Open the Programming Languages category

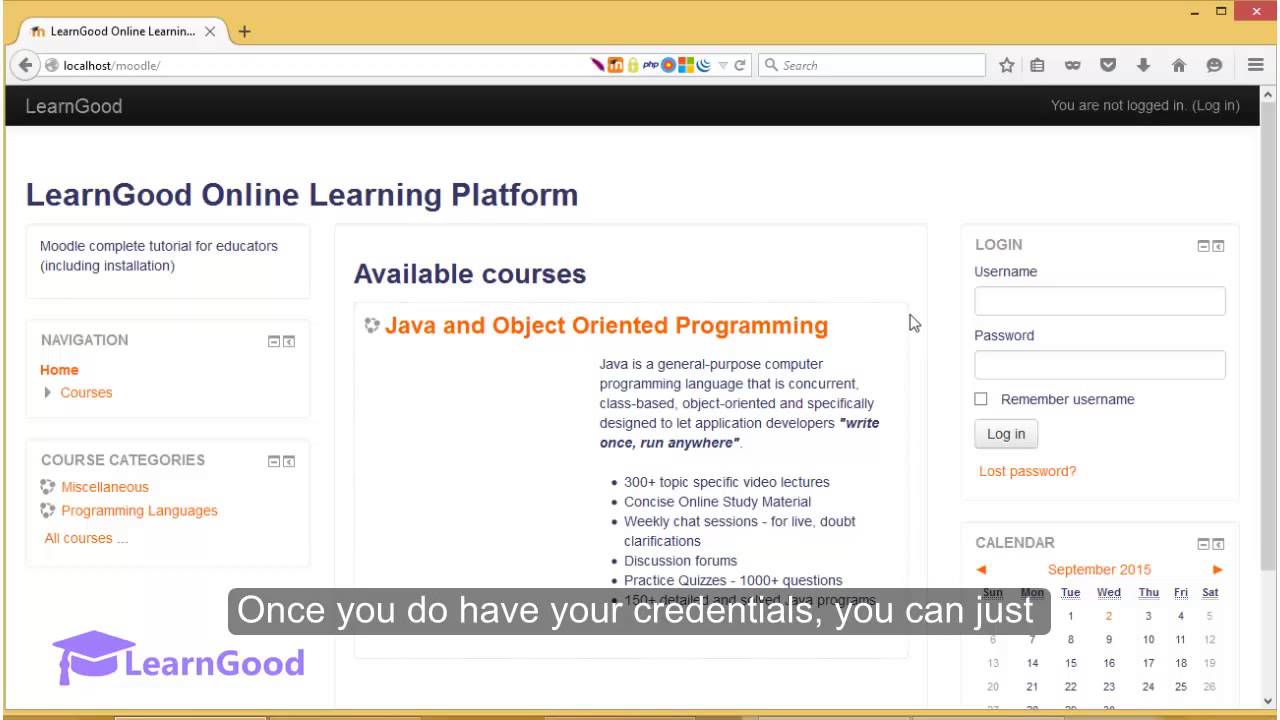point(139,510)
